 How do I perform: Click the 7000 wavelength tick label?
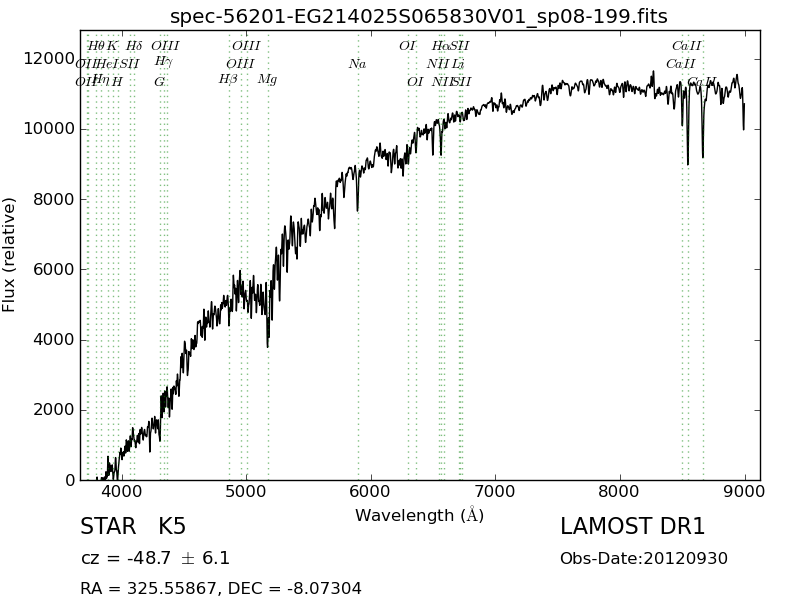click(x=495, y=491)
